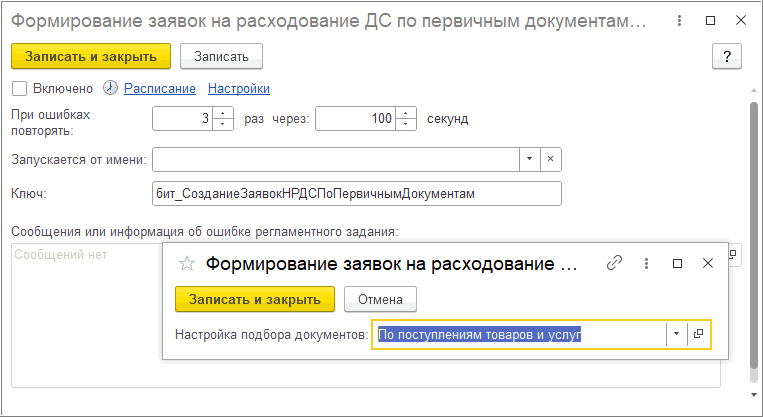Viewport: 763px width, 417px height.
Task: Clear the Запускается от имени field
Action: [x=551, y=159]
